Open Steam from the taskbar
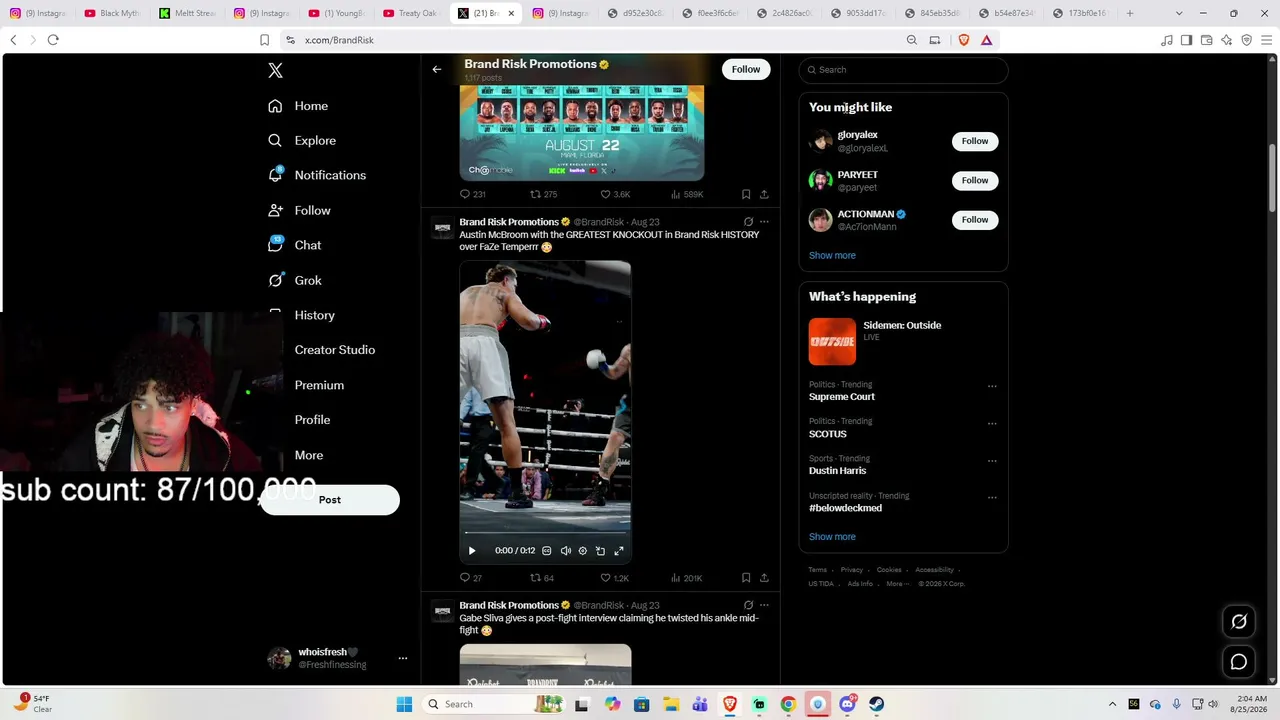The width and height of the screenshot is (1280, 720). point(877,704)
